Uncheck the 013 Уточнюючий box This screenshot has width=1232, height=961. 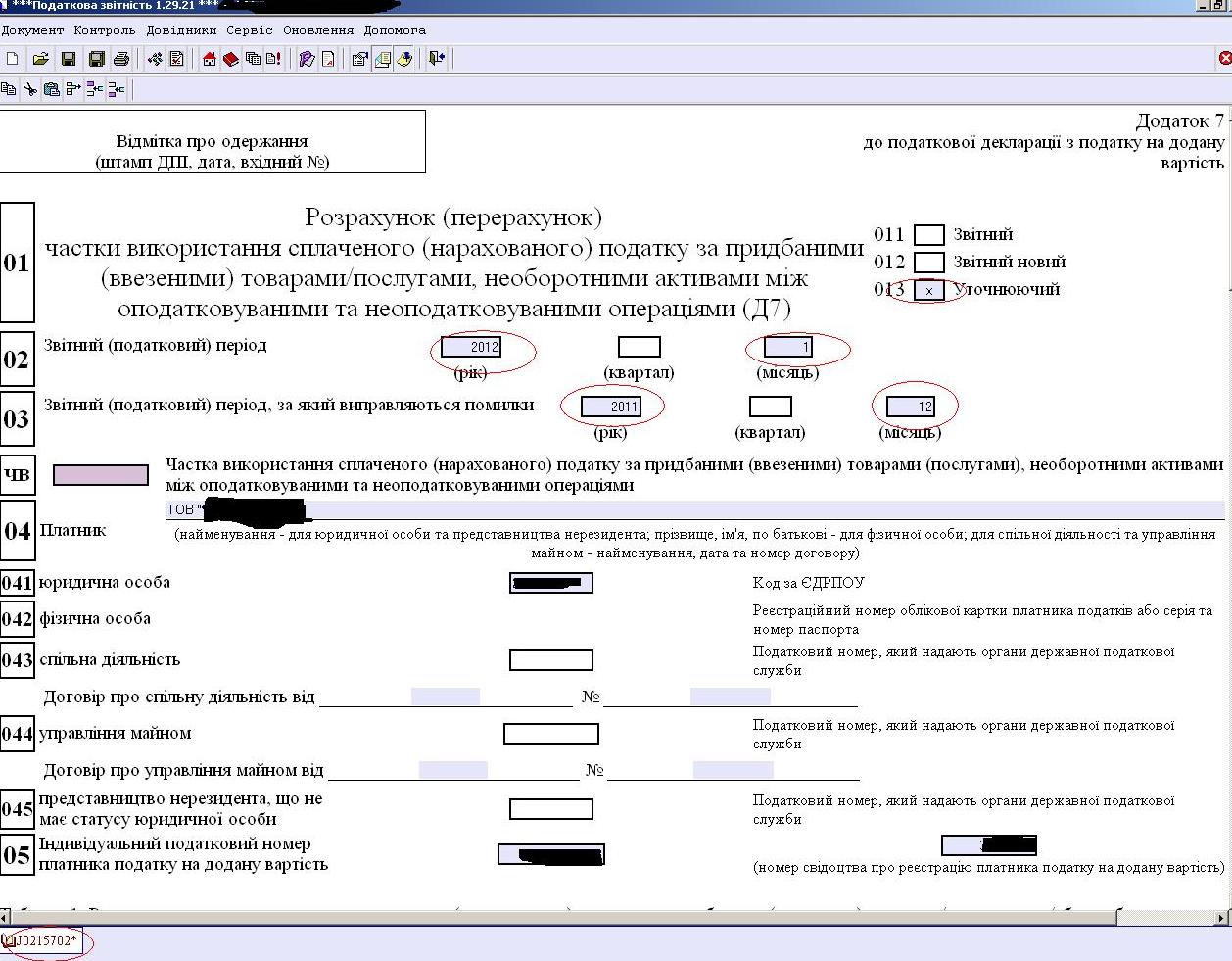pyautogui.click(x=928, y=290)
